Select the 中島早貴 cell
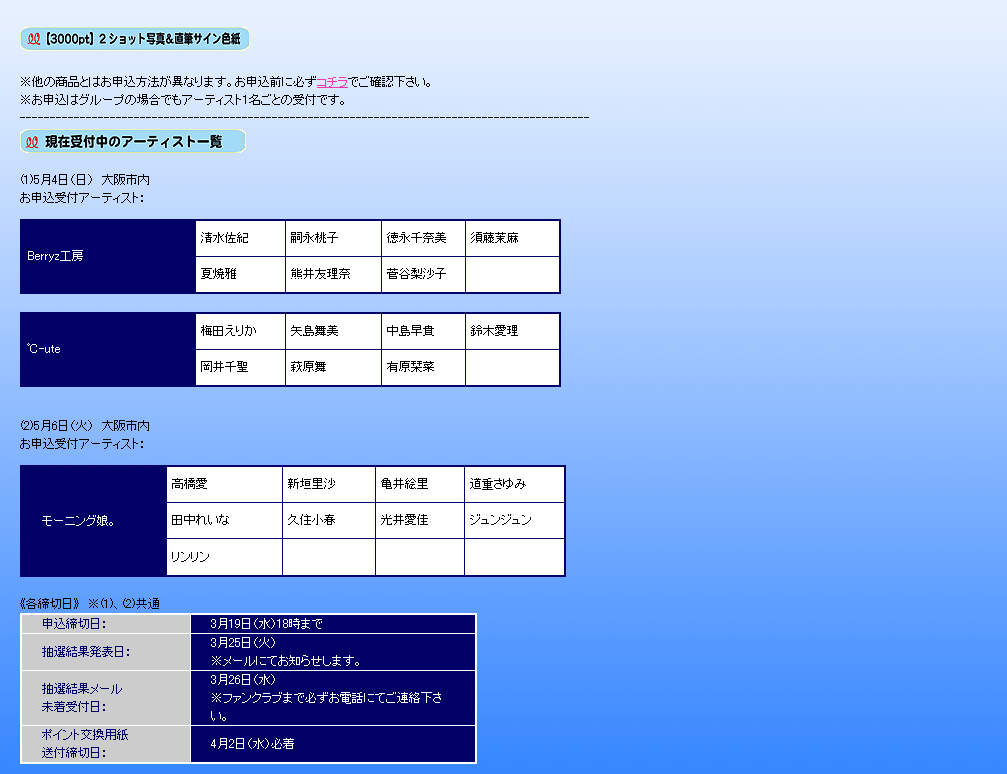This screenshot has width=1007, height=774. point(423,331)
